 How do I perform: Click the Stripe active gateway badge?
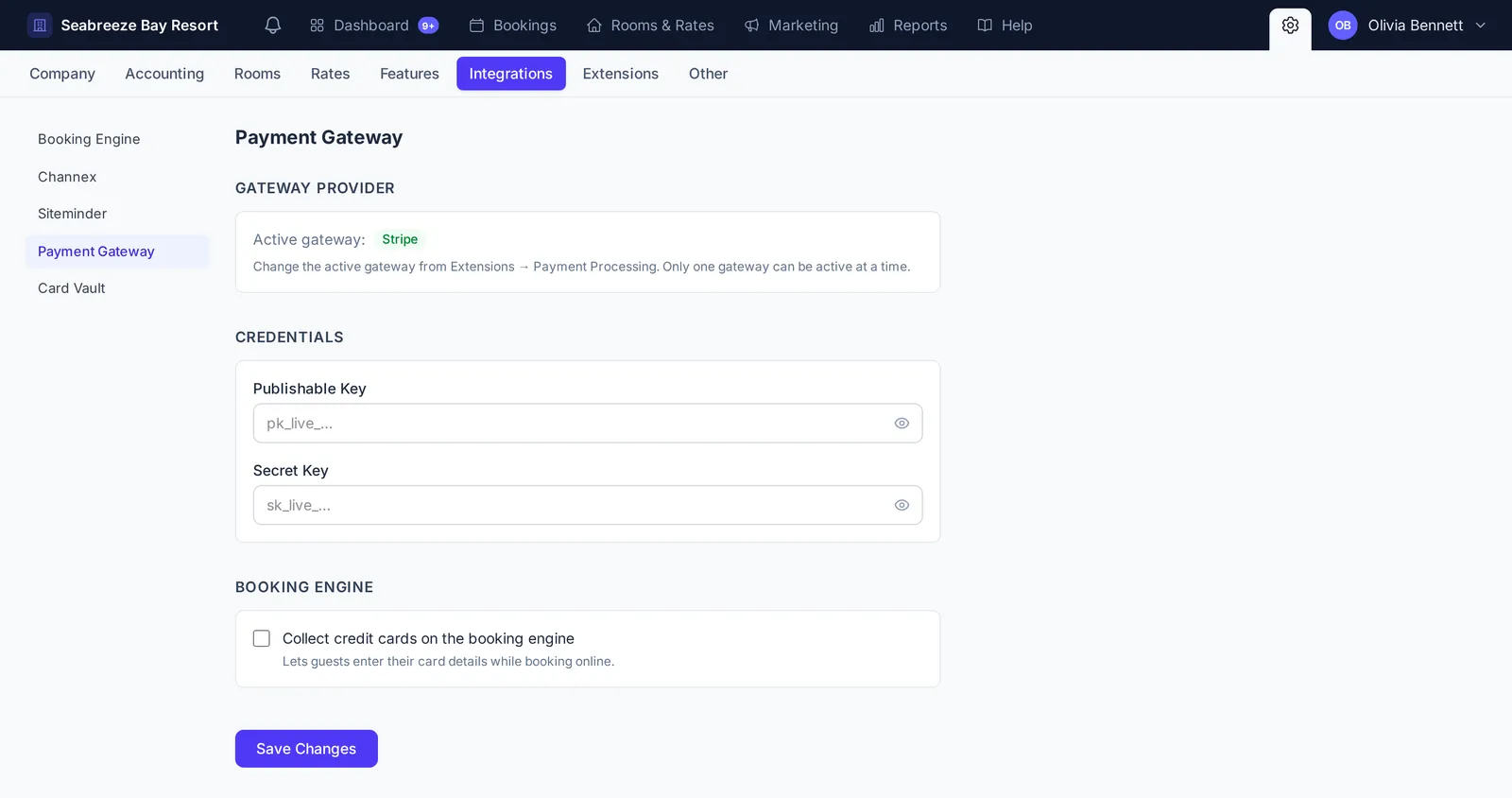click(400, 240)
